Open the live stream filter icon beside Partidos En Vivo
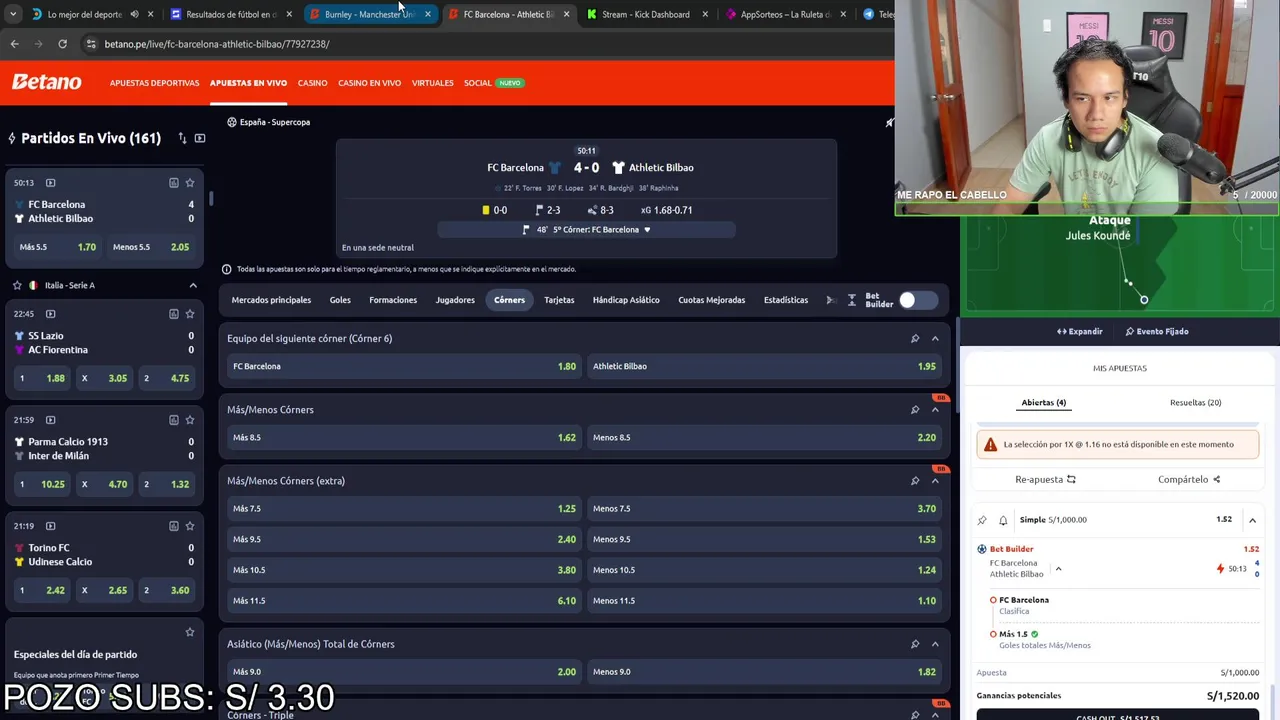Image resolution: width=1280 pixels, height=720 pixels. [x=200, y=138]
